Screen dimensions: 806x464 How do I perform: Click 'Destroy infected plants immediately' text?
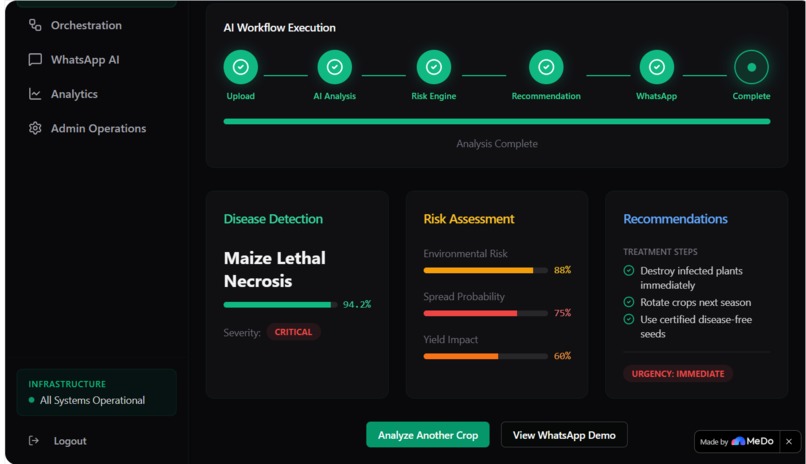pyautogui.click(x=691, y=278)
